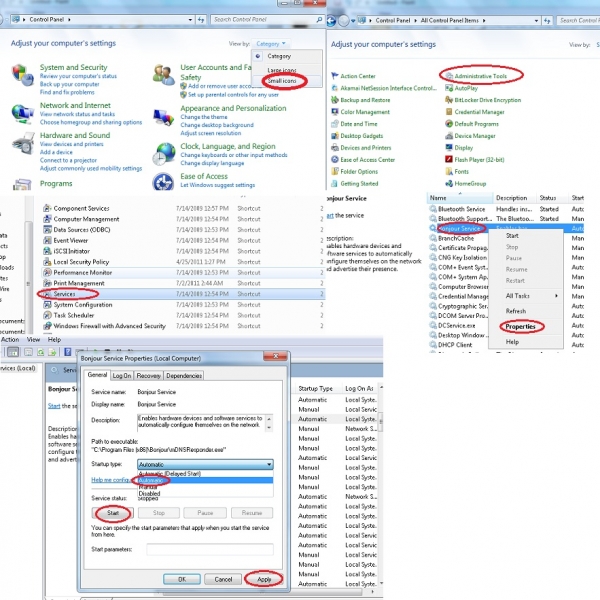
Task: Select the Component Services shortcut icon
Action: (x=47, y=208)
